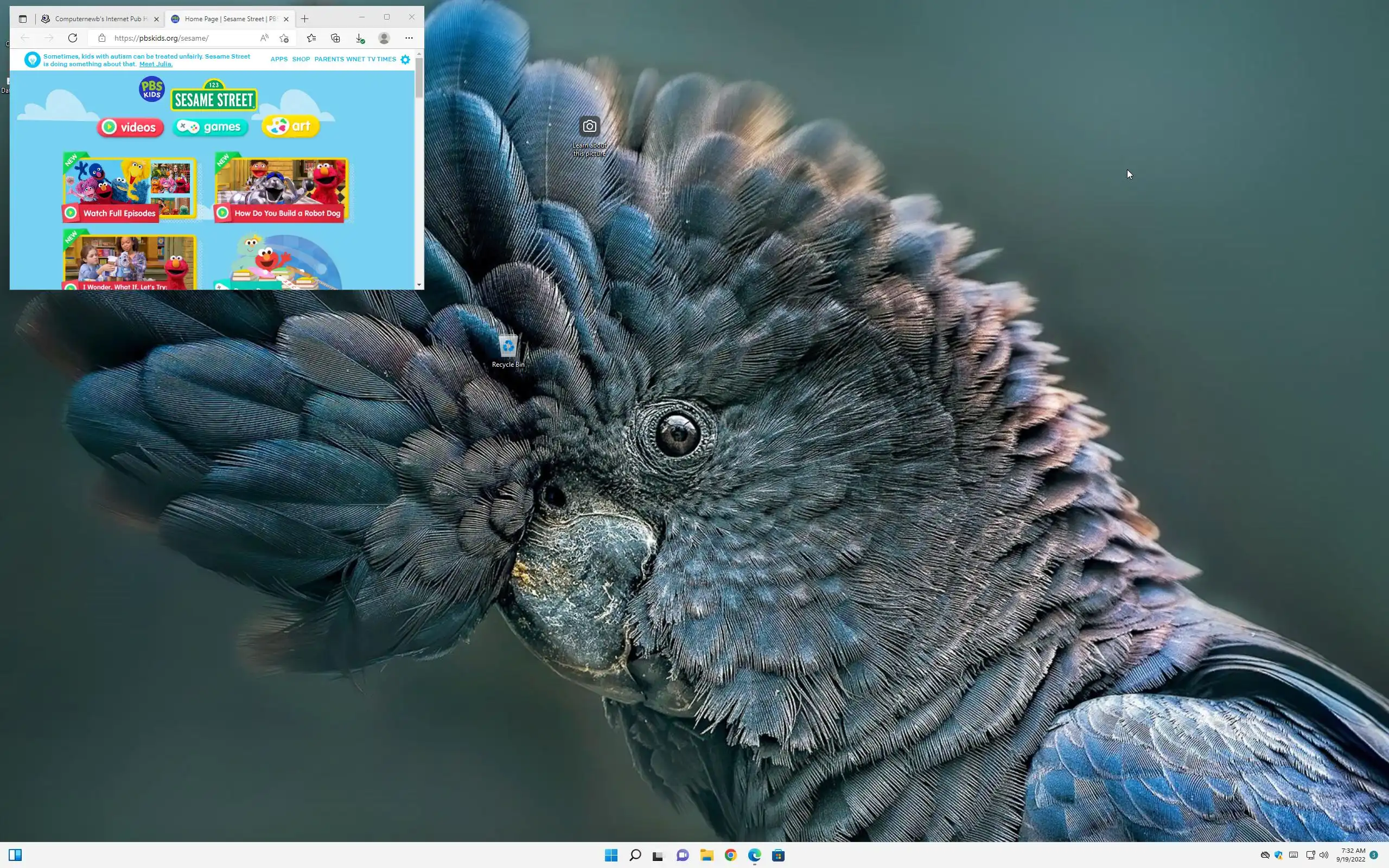Refresh the Sesame Street page

(72, 38)
